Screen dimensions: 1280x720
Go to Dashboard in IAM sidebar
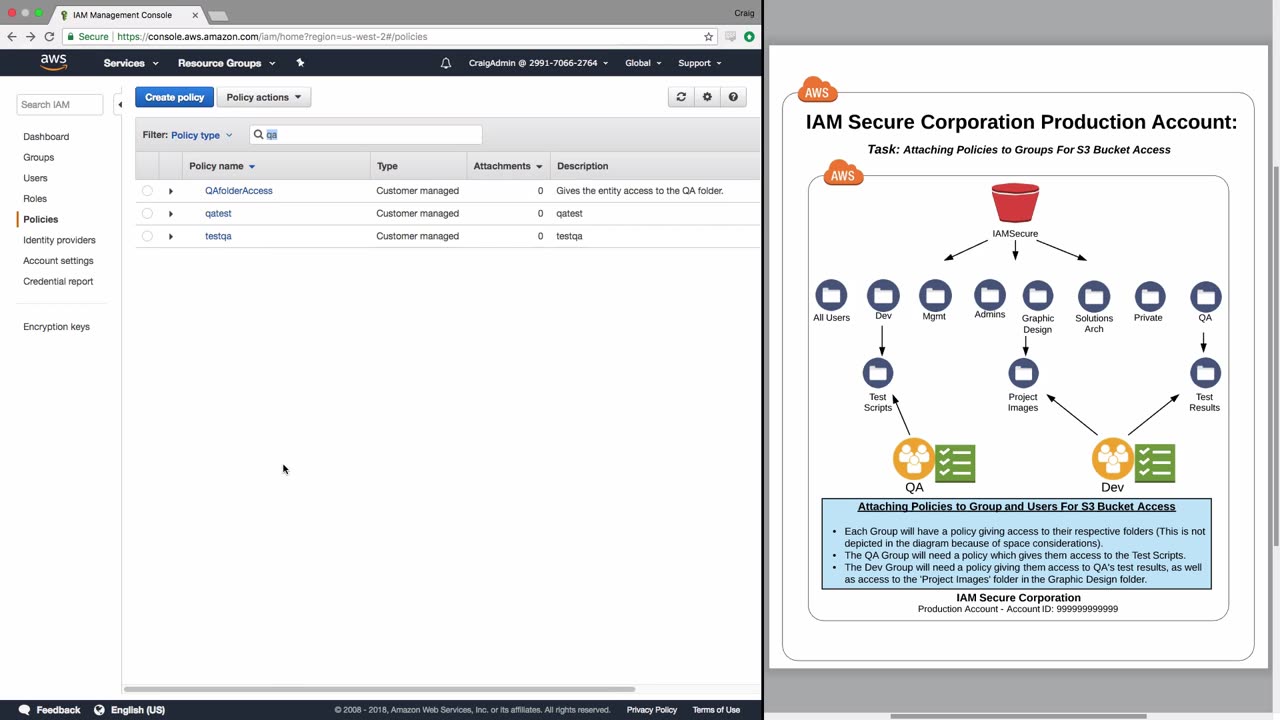46,137
